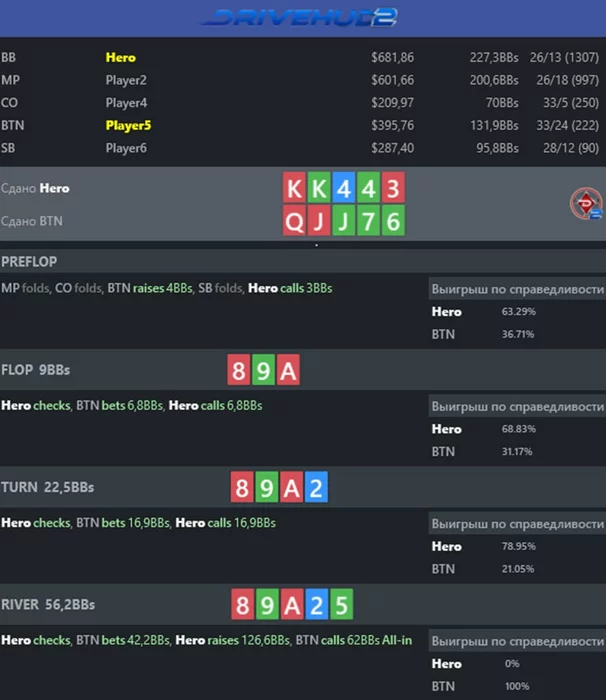Click the TURN 22,5BBs street label
Viewport: 606px width, 700px height.
point(47,487)
